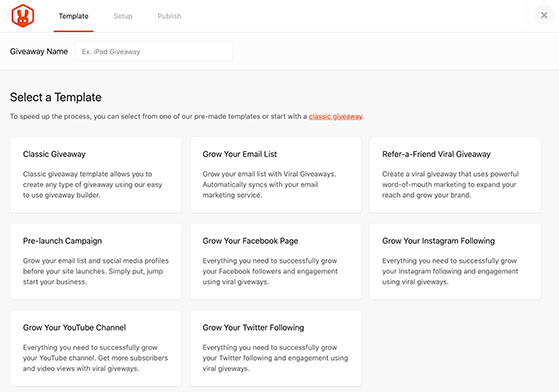This screenshot has height=392, width=559.
Task: Go to the Publish tab
Action: pyautogui.click(x=169, y=16)
